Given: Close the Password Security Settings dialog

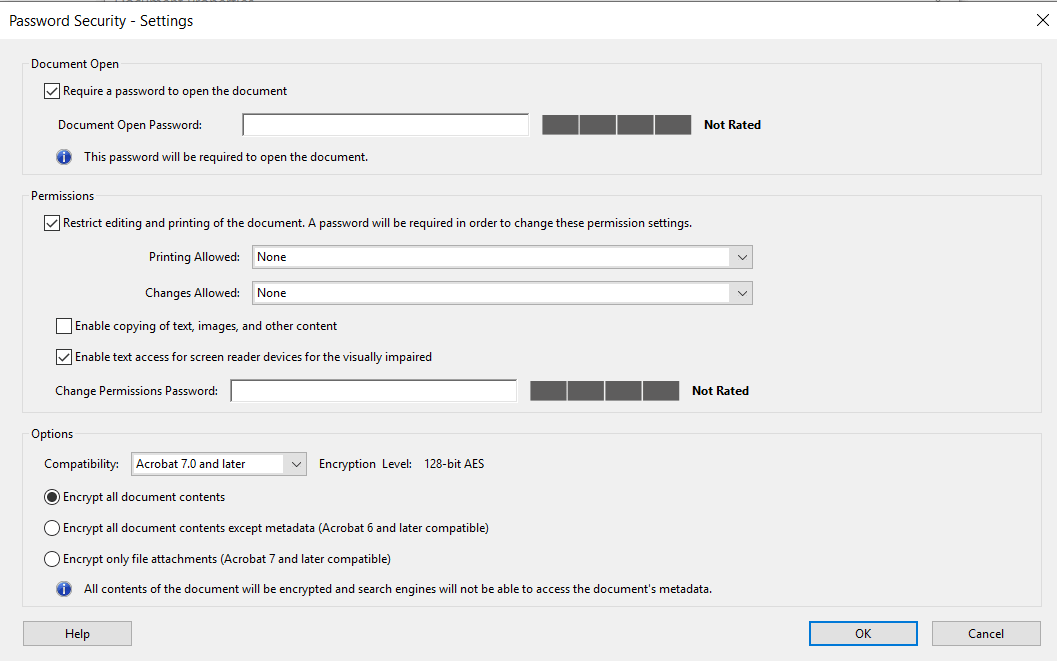Looking at the screenshot, I should tap(1042, 20).
